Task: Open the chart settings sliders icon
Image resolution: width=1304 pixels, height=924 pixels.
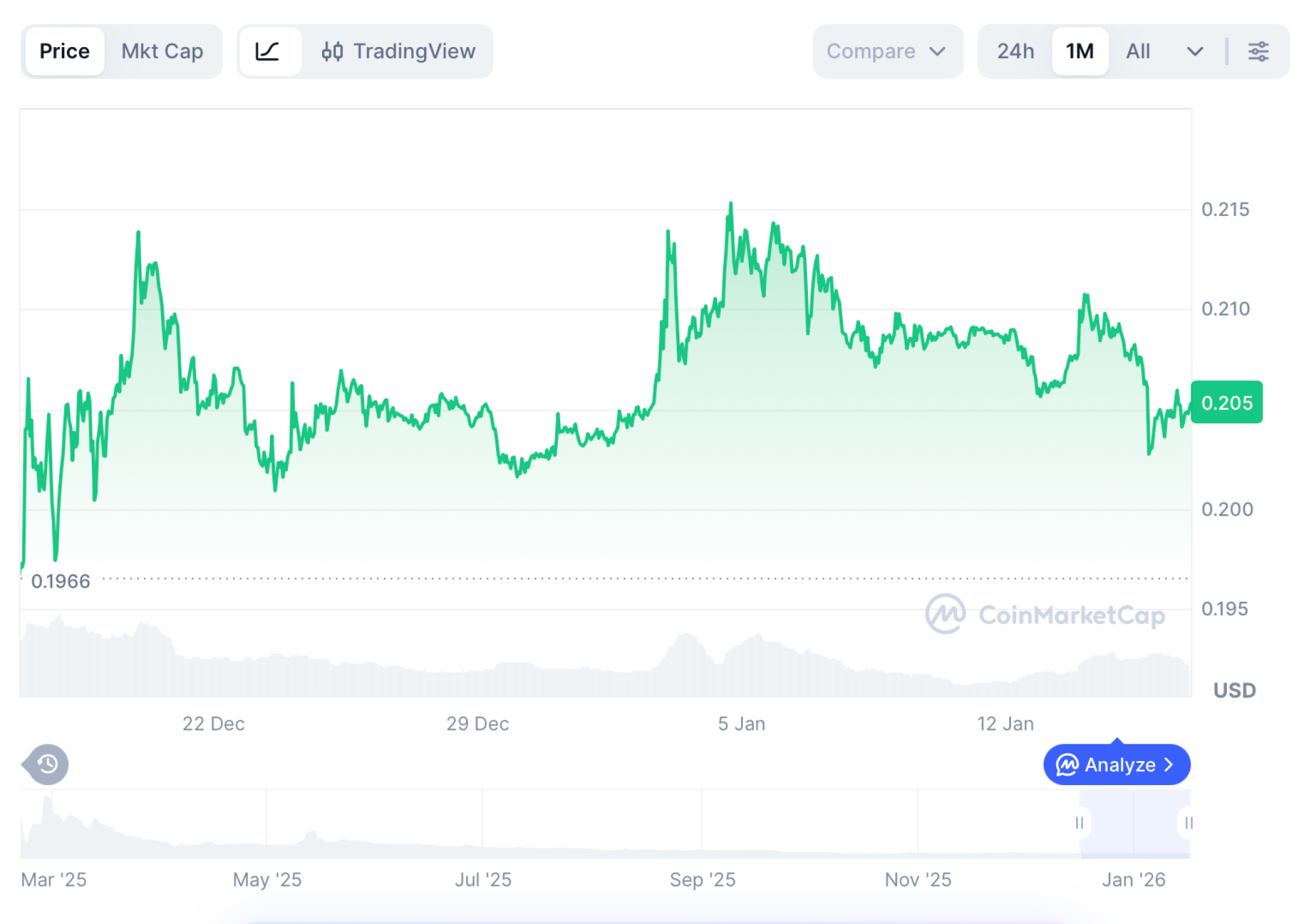Action: point(1259,51)
